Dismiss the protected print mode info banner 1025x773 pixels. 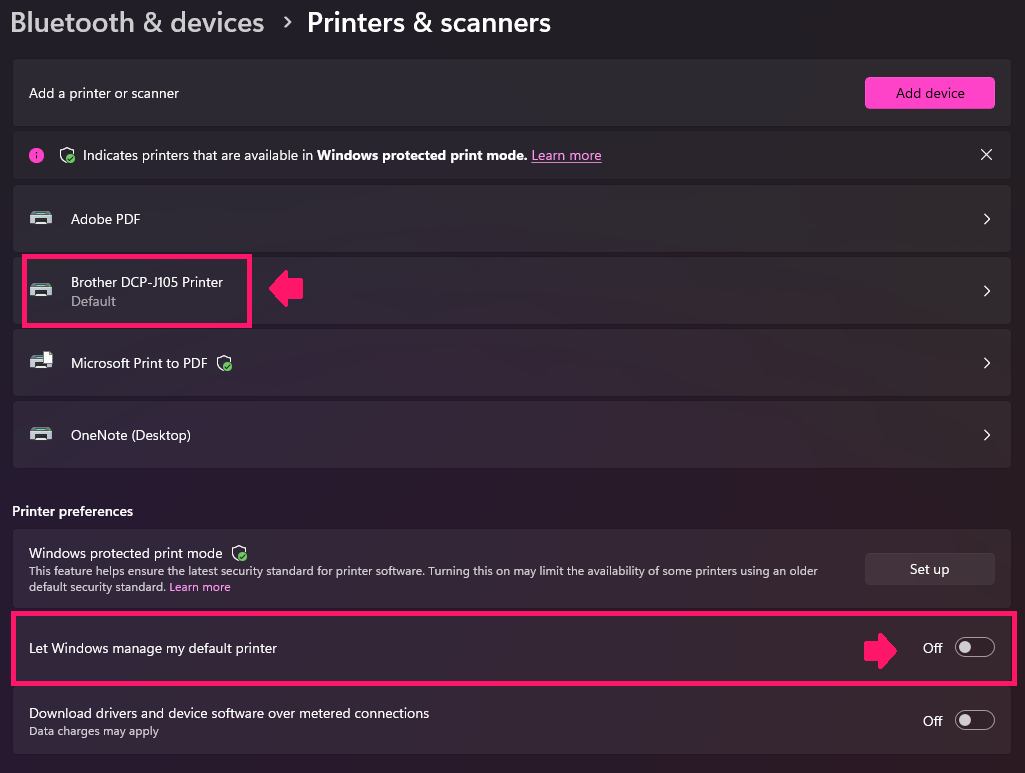coord(986,155)
